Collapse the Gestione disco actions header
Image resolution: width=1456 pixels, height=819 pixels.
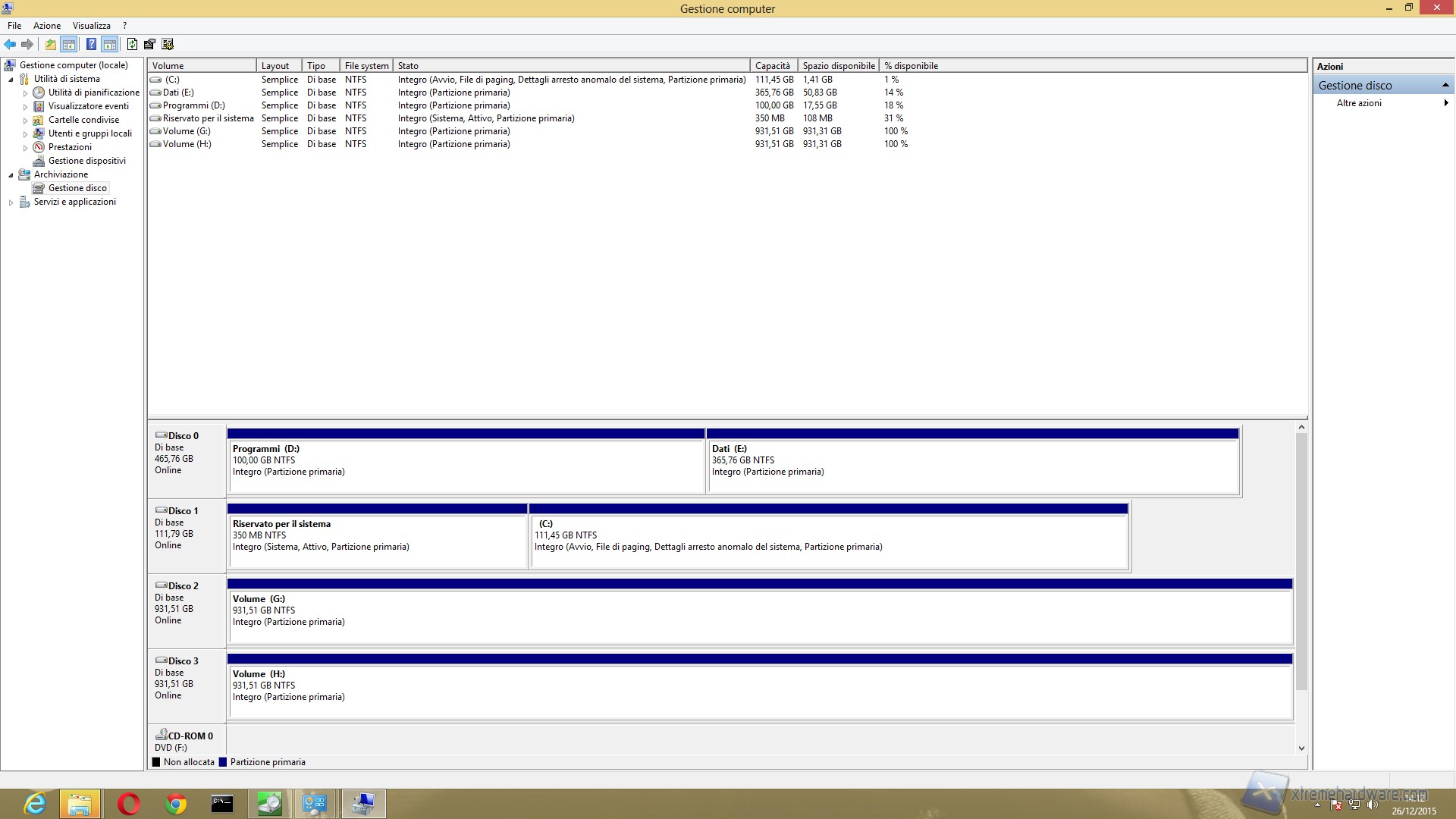coord(1445,85)
